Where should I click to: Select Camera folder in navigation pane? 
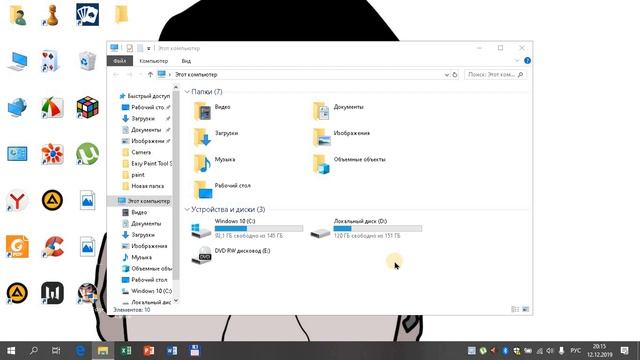137,152
